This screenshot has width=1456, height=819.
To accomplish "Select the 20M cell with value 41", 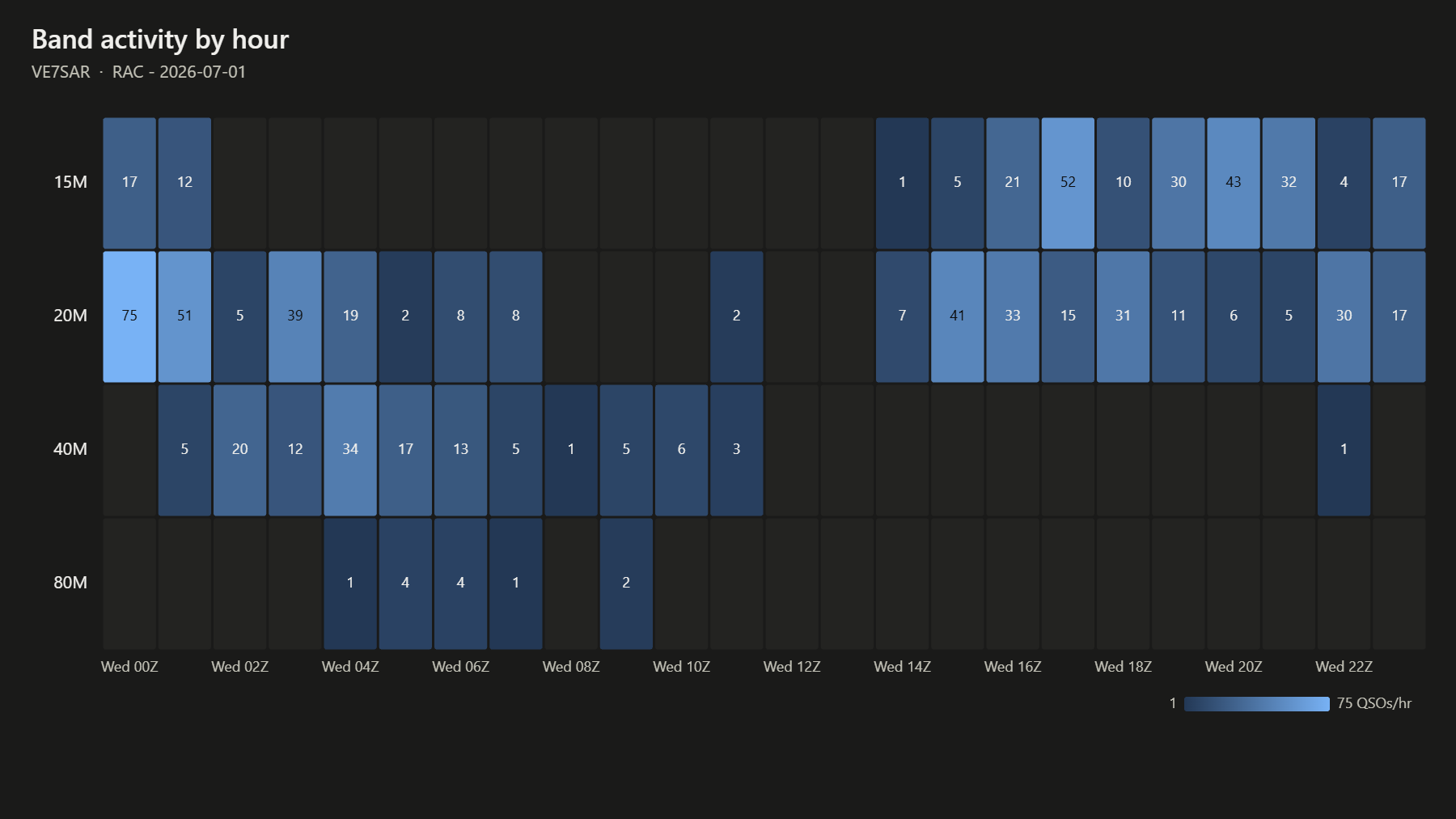I will 958,316.
